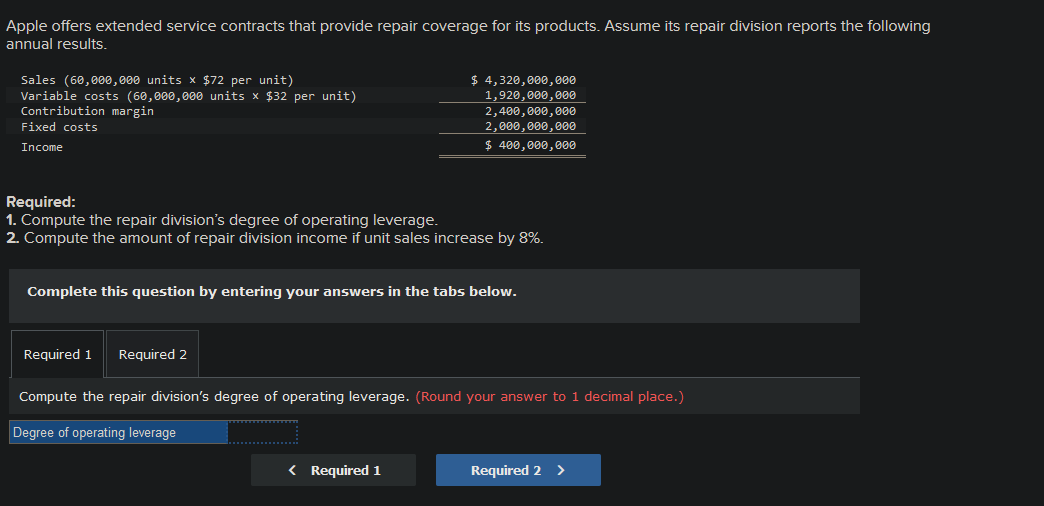Click the degree of operating leverage input field
1044x506 pixels.
(x=262, y=433)
